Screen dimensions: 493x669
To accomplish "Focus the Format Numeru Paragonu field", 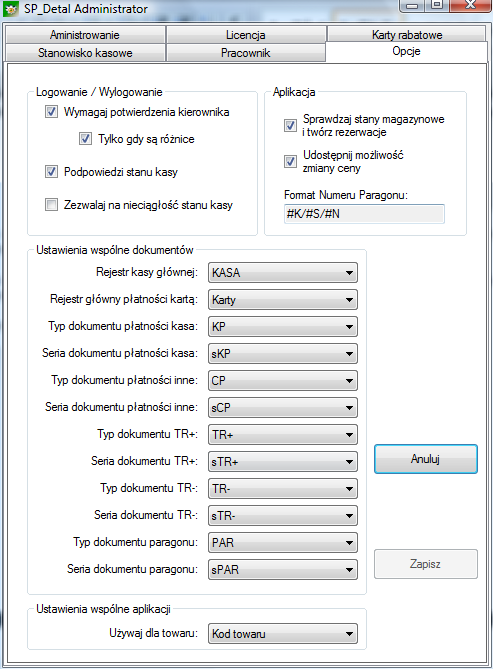I will (364, 214).
